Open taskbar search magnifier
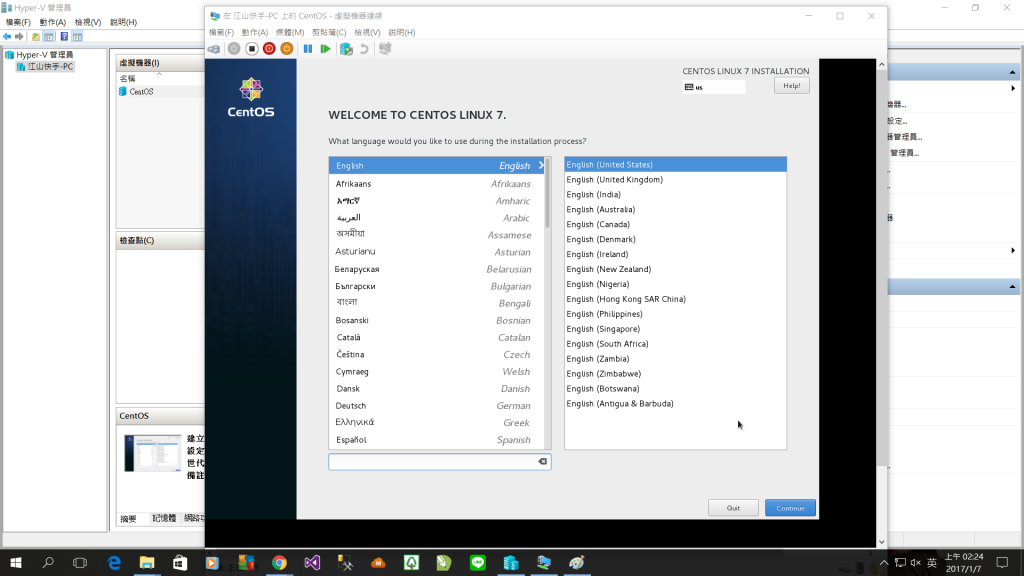Image resolution: width=1024 pixels, height=576 pixels. (x=48, y=563)
